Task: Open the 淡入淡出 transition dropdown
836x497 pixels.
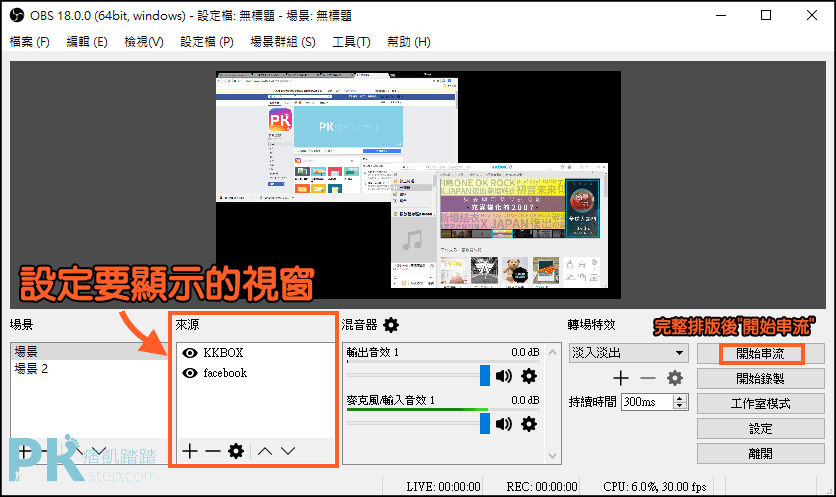Action: click(x=629, y=353)
